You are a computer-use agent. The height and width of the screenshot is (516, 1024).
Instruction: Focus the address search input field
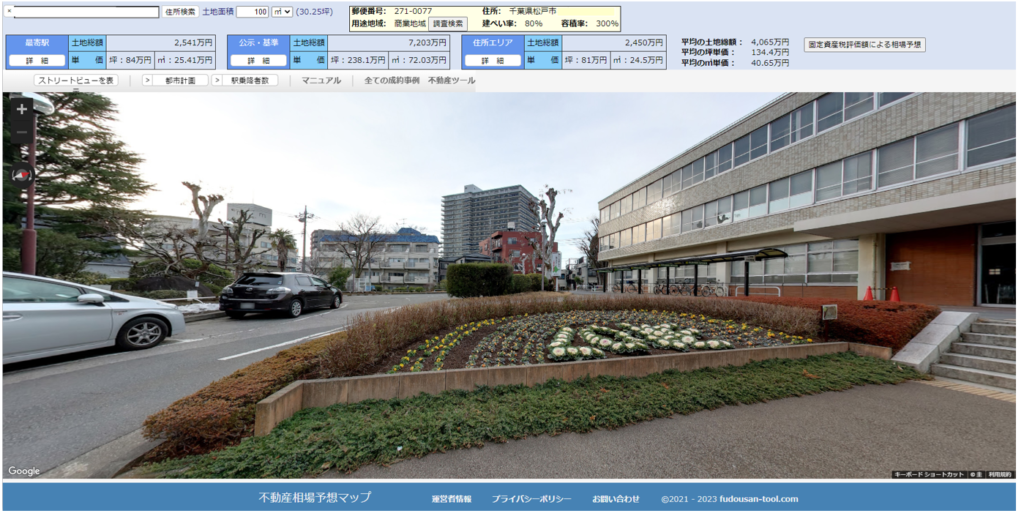tap(84, 12)
